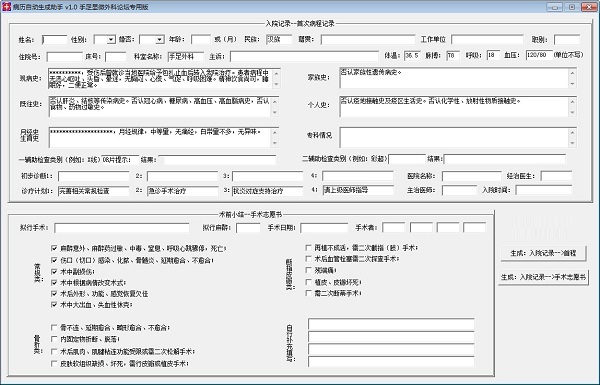Enable the 再植不成活 checkbox
Viewport: 600px width, 385px height.
tap(308, 248)
